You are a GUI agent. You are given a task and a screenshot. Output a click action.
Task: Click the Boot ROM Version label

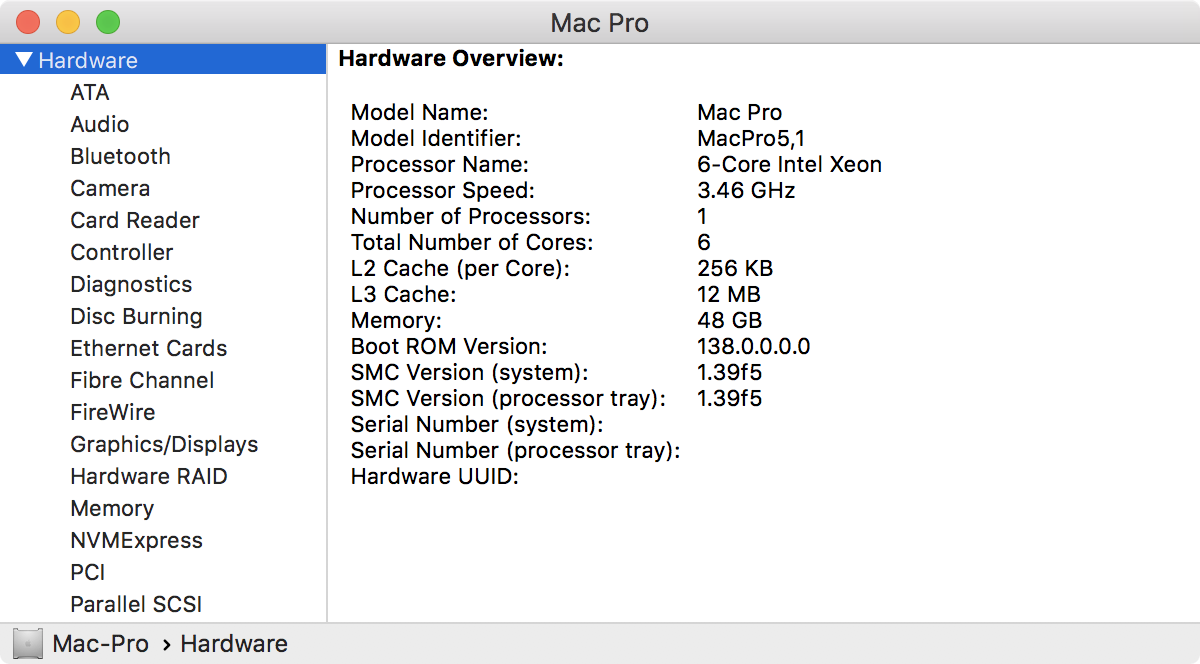pos(449,346)
